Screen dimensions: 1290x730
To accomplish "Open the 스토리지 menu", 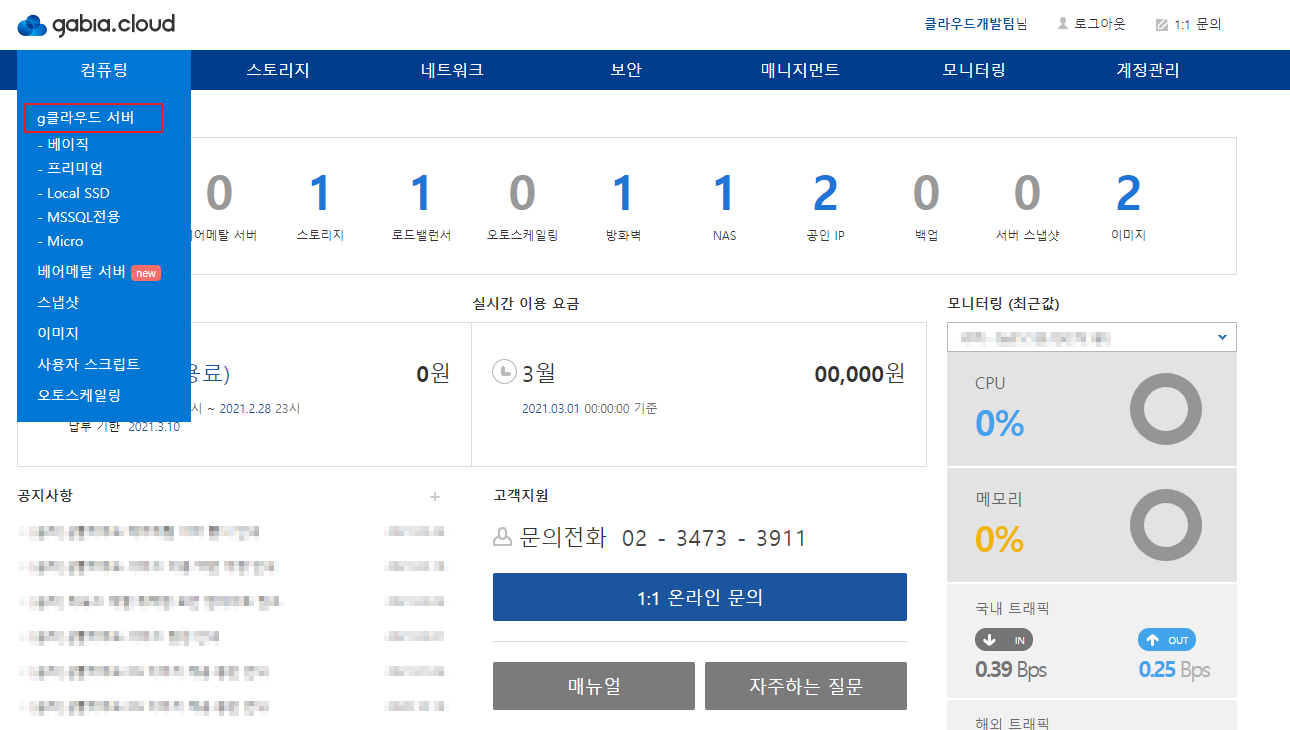I will 278,70.
